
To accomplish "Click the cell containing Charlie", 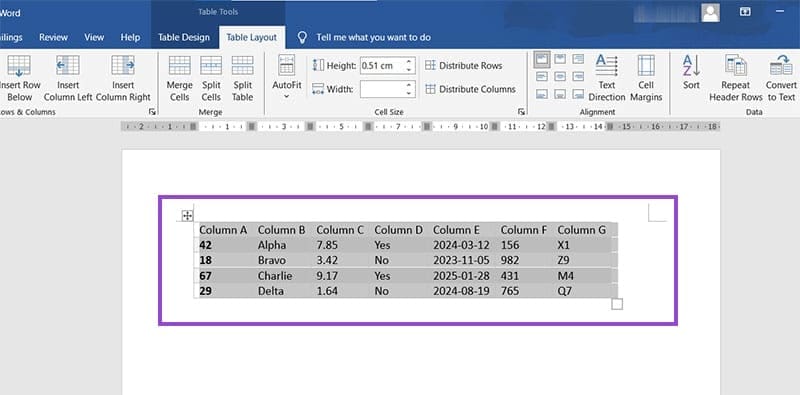I will pyautogui.click(x=282, y=276).
